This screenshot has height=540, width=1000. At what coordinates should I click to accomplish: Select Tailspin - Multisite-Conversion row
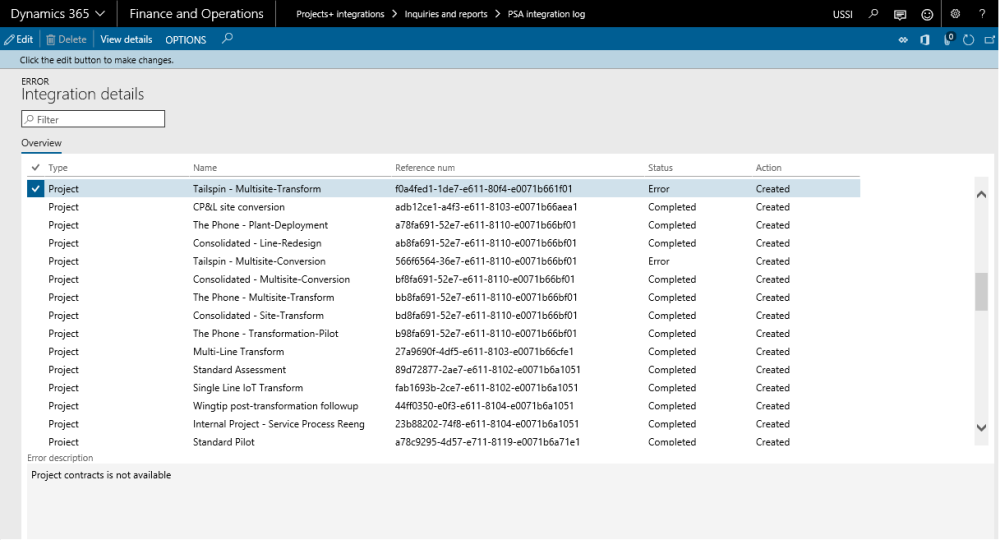tap(443, 261)
